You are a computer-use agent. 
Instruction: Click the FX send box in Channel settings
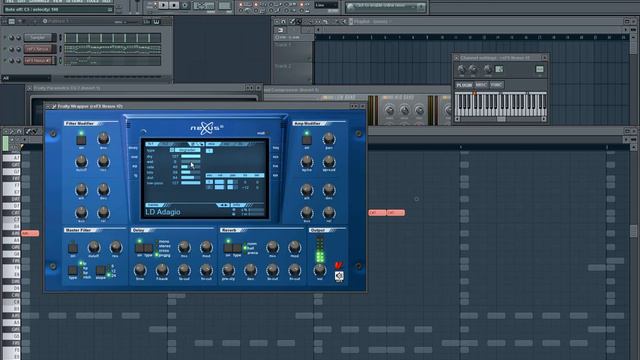(x=540, y=69)
